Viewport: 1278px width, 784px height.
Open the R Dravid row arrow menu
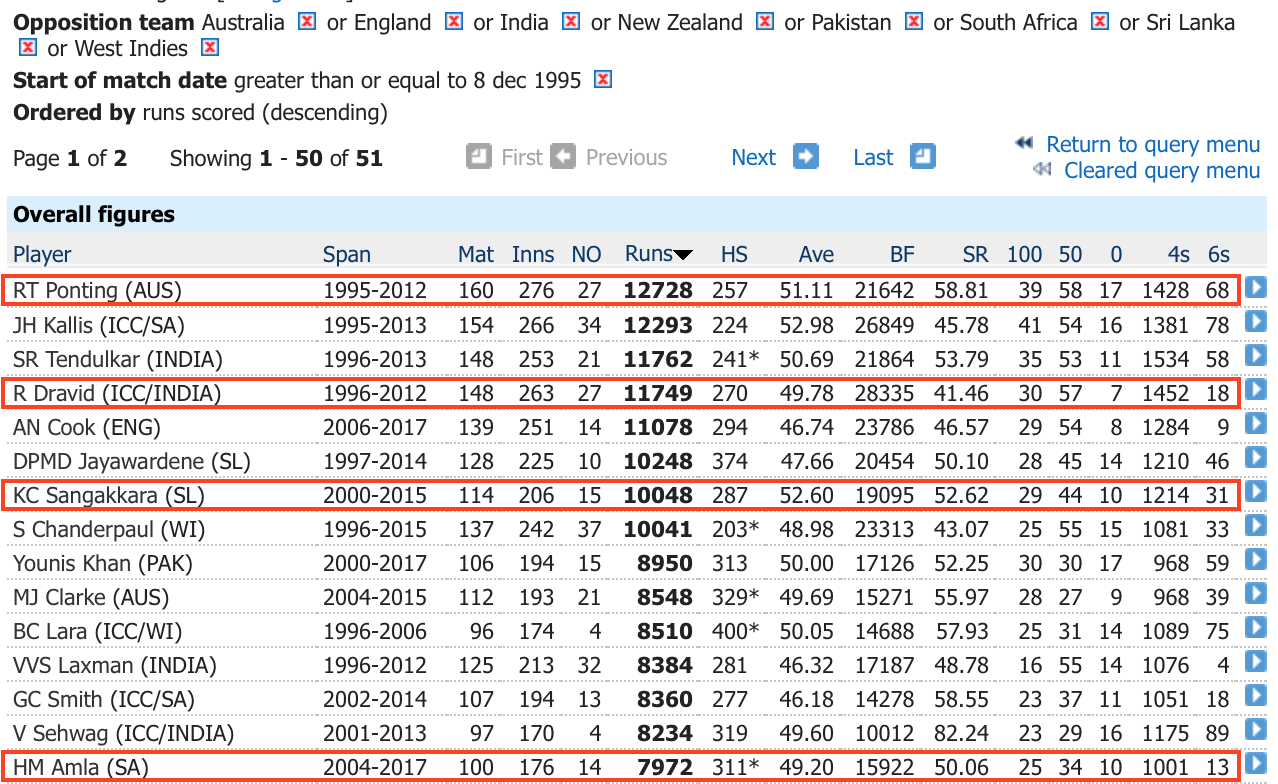coord(1255,390)
